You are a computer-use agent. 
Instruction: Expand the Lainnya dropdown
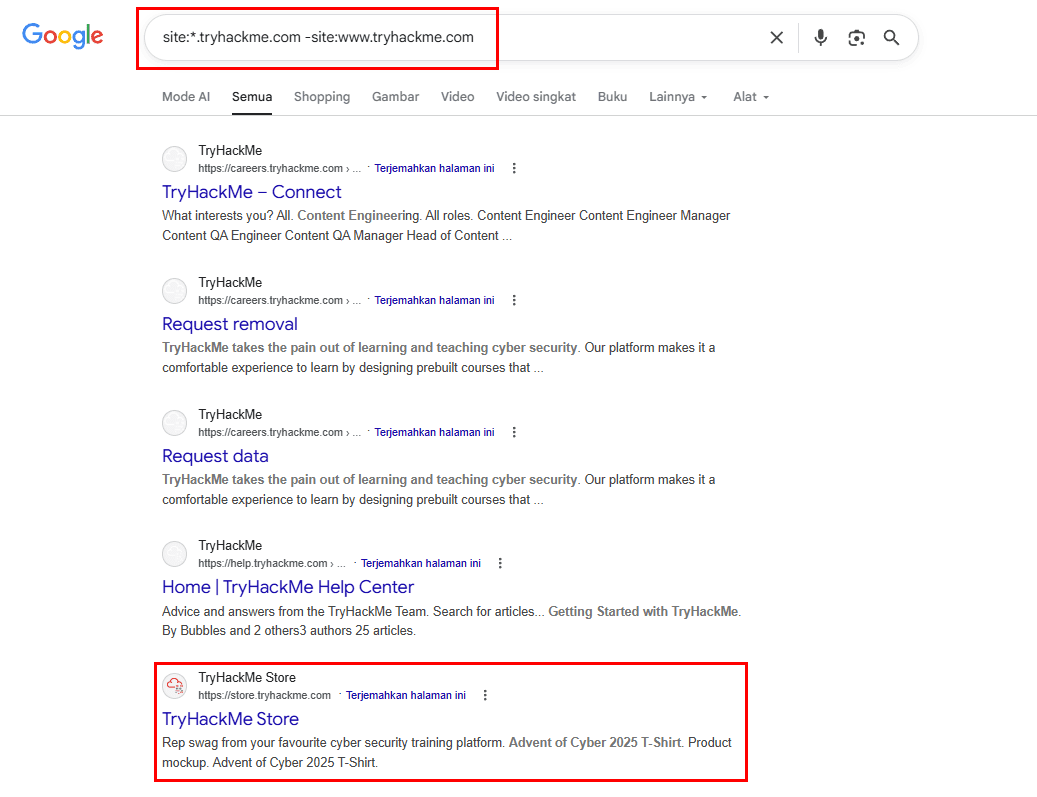tap(678, 97)
